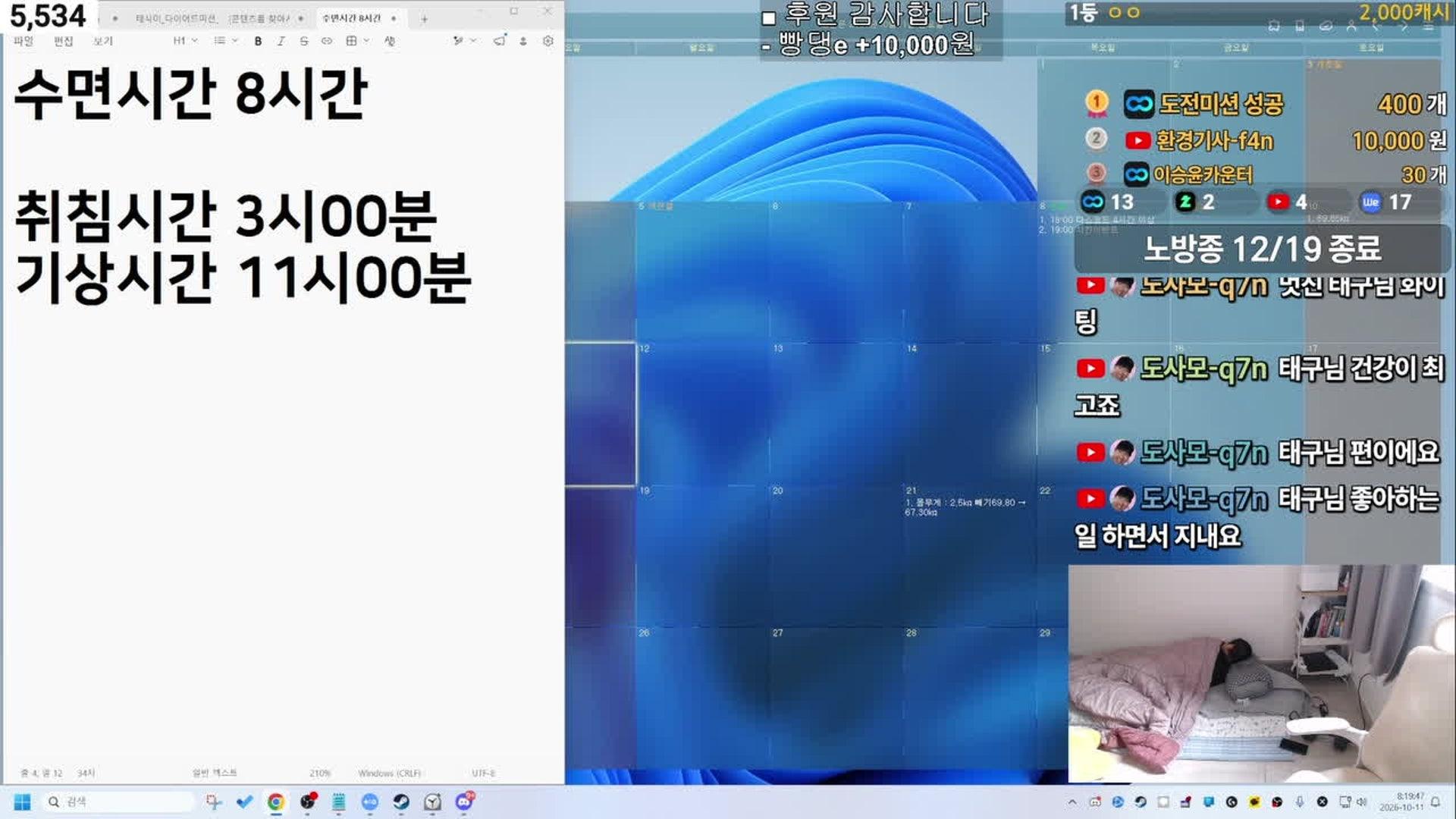Click the calendar cloud sync icon

click(x=1326, y=27)
